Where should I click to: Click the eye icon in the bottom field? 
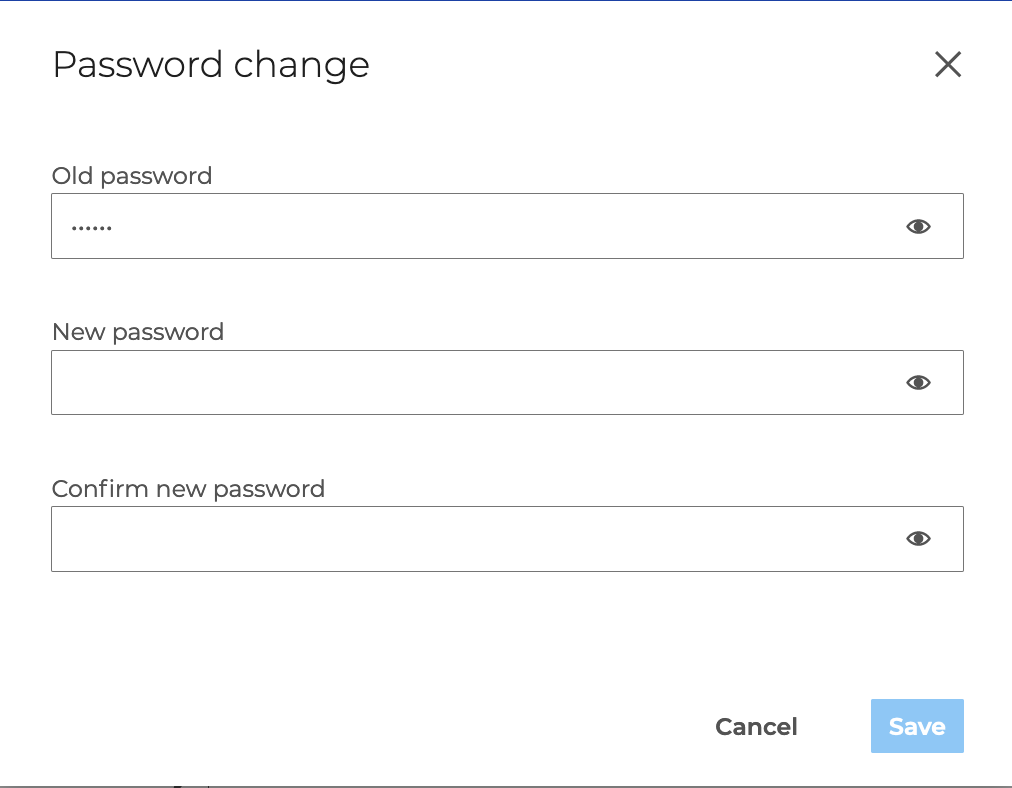coord(918,539)
